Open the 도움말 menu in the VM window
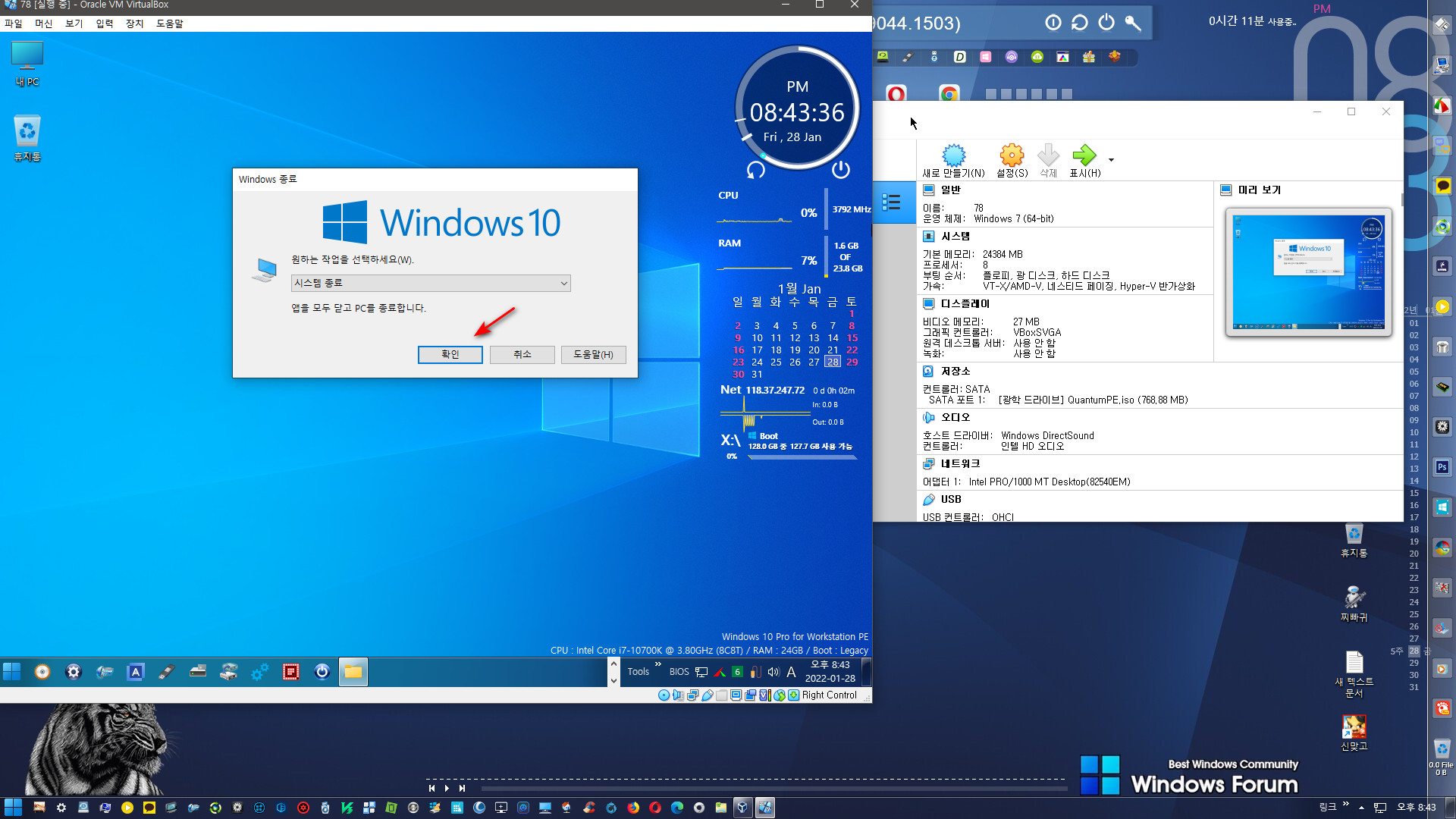 pyautogui.click(x=170, y=24)
